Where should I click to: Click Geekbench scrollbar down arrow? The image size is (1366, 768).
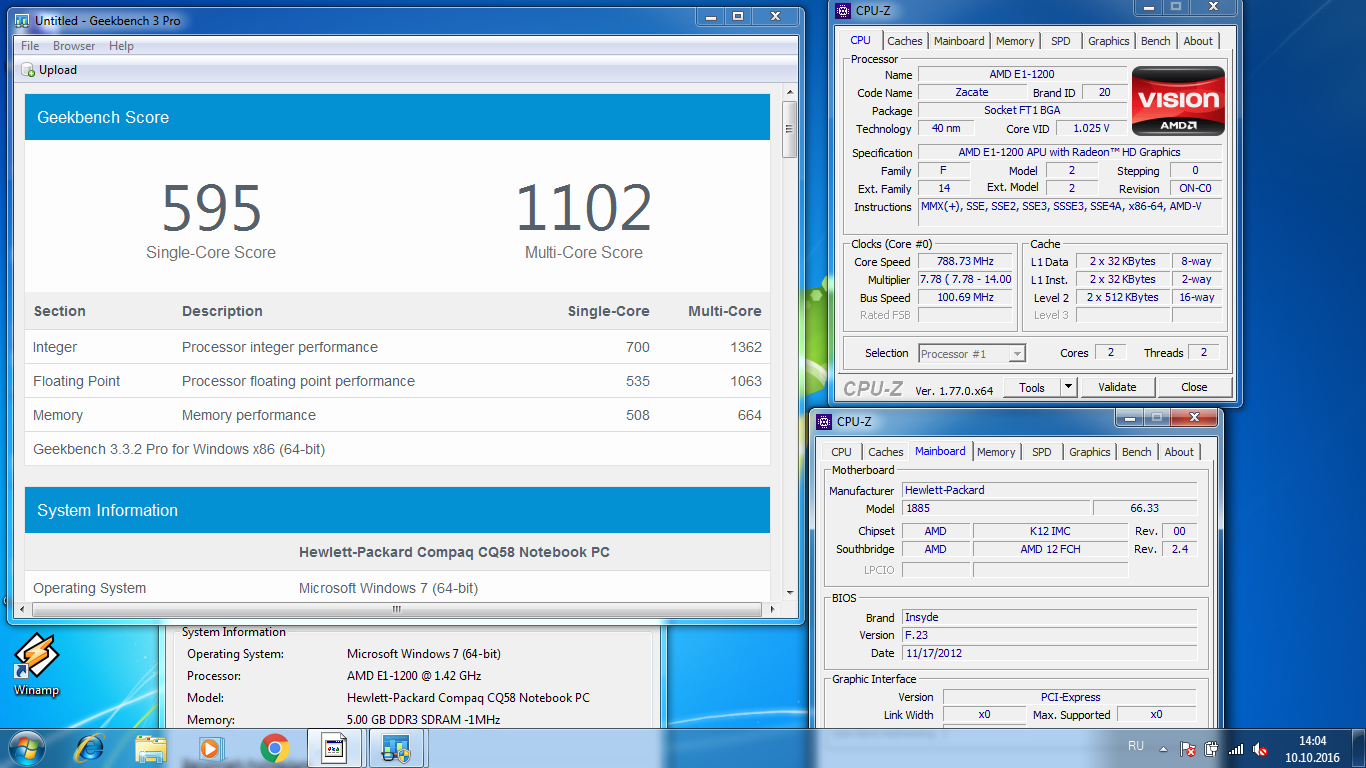coord(789,593)
